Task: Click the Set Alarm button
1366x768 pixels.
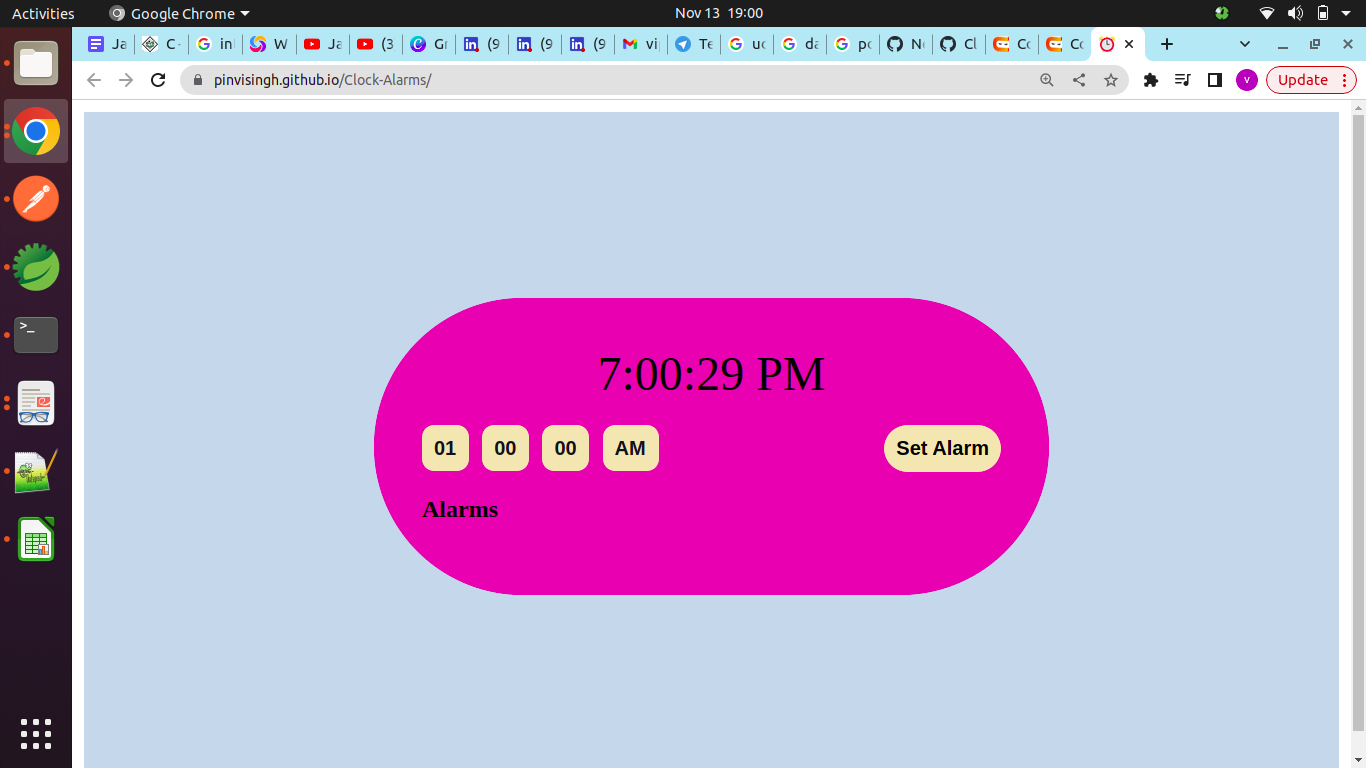Action: point(941,448)
